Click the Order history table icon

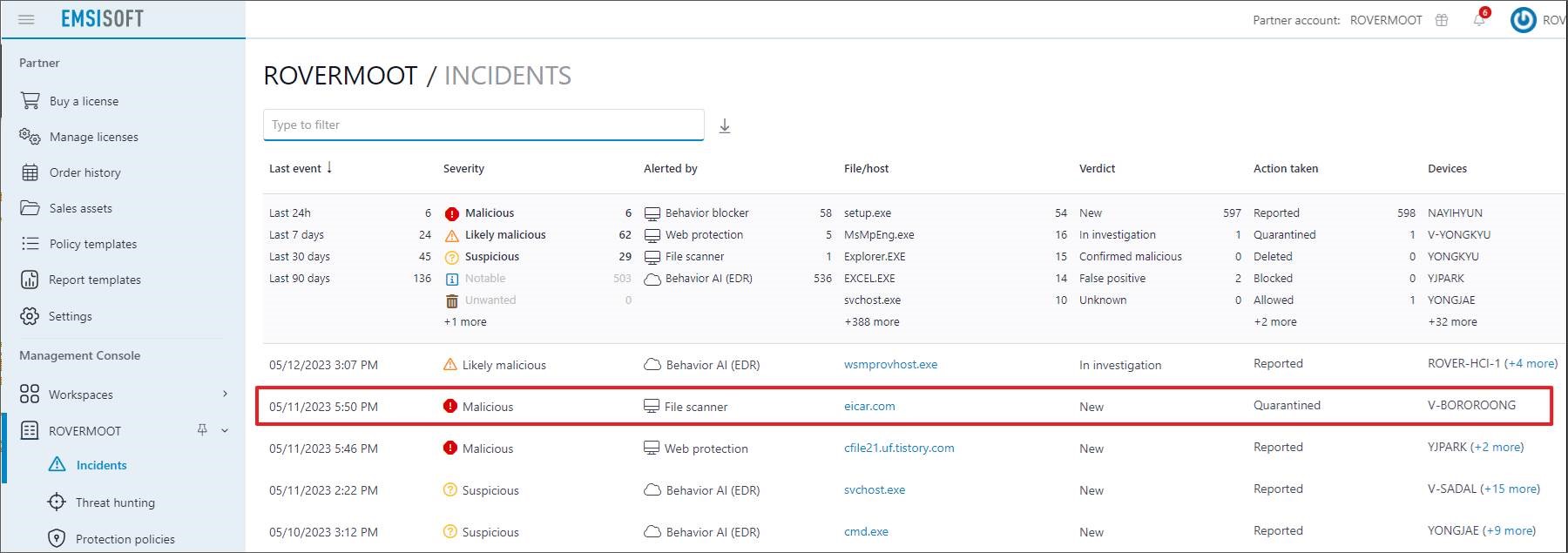point(30,172)
